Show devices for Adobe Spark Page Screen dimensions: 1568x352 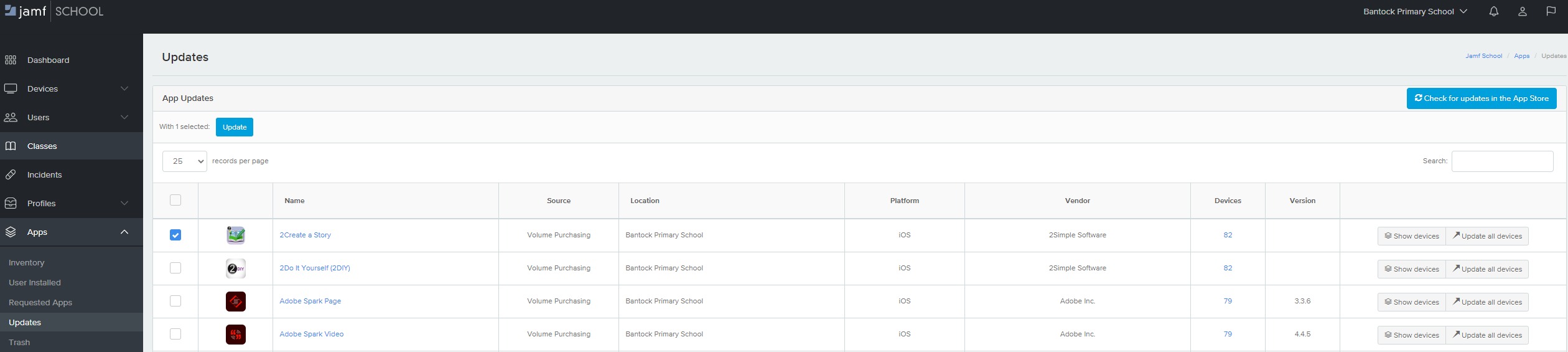pyautogui.click(x=1411, y=302)
